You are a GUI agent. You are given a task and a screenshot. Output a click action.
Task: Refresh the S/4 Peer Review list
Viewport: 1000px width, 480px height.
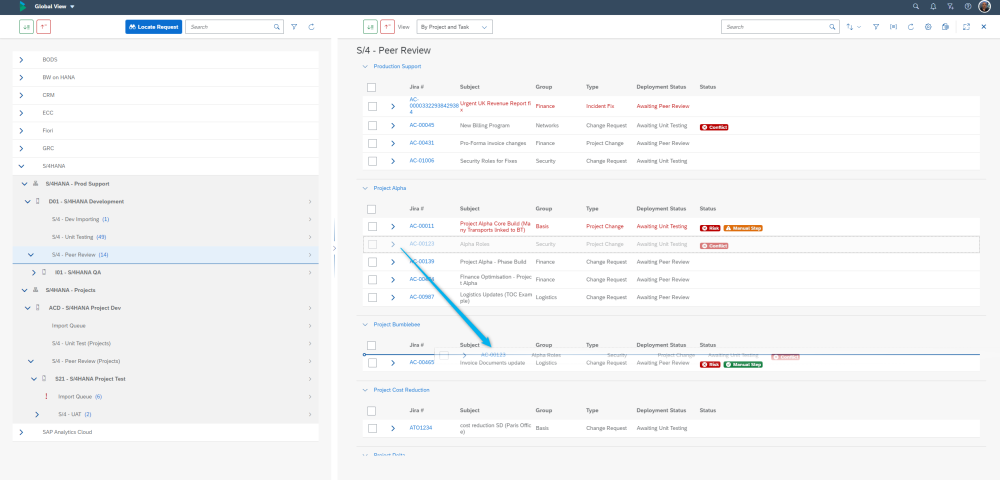[x=910, y=27]
